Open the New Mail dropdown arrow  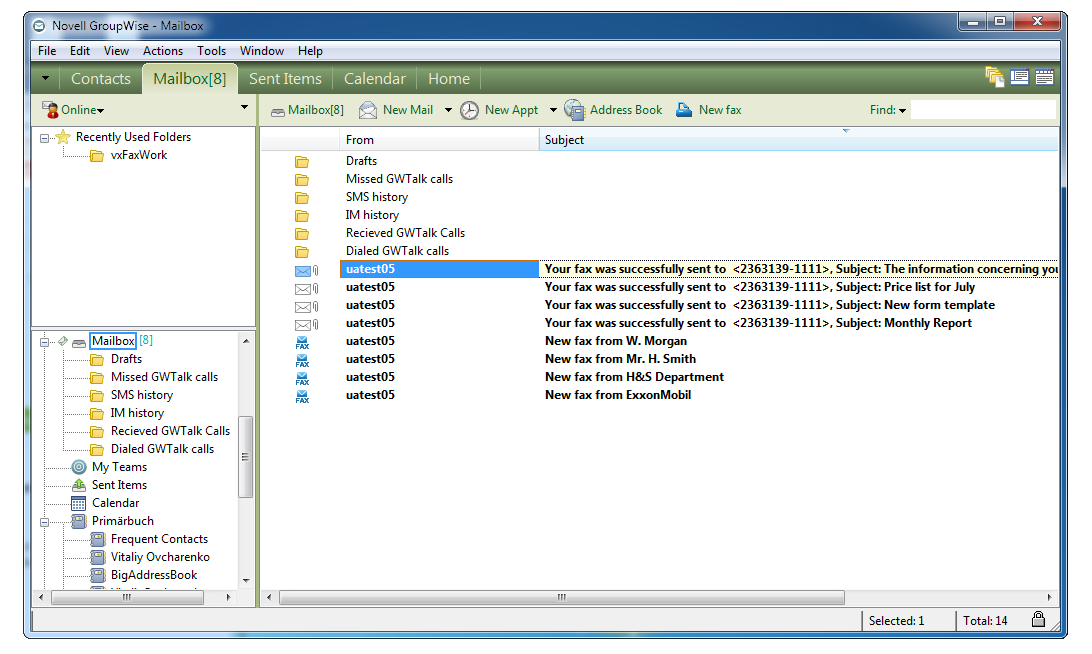448,110
